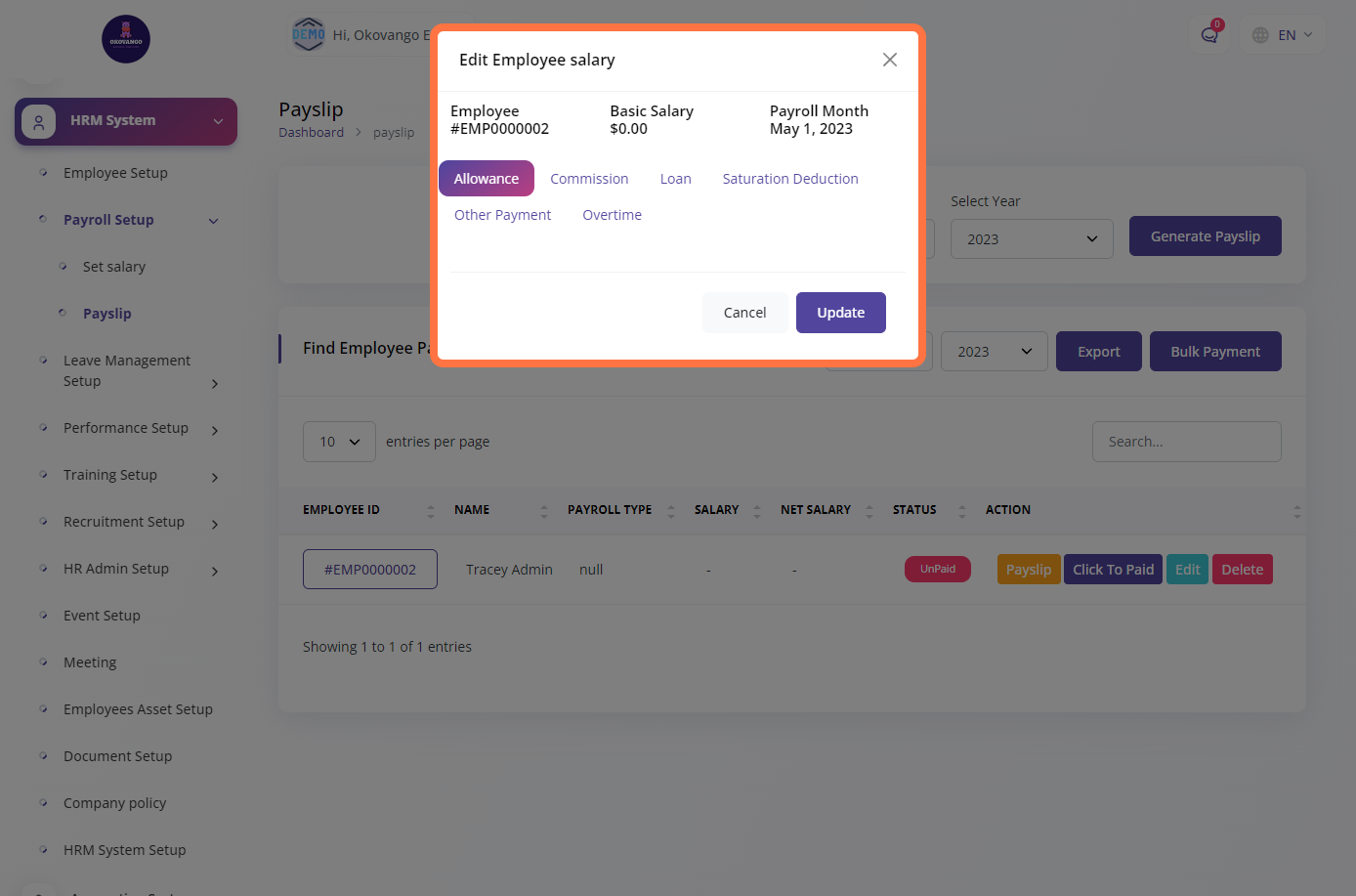Viewport: 1356px width, 896px height.
Task: Switch to the Saturation Deduction tab
Action: (x=789, y=179)
